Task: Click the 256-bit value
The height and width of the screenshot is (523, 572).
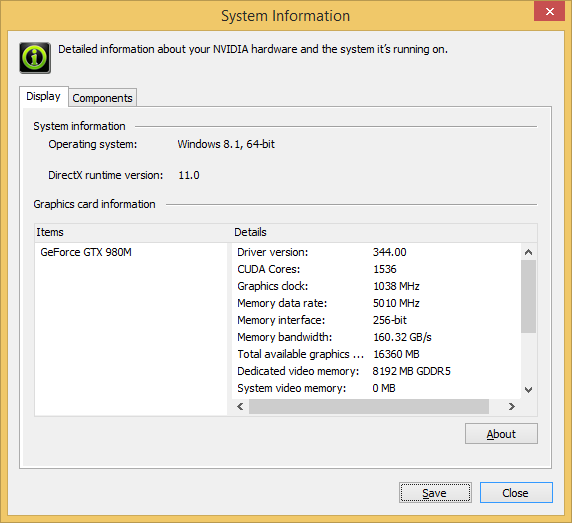Action: (390, 320)
